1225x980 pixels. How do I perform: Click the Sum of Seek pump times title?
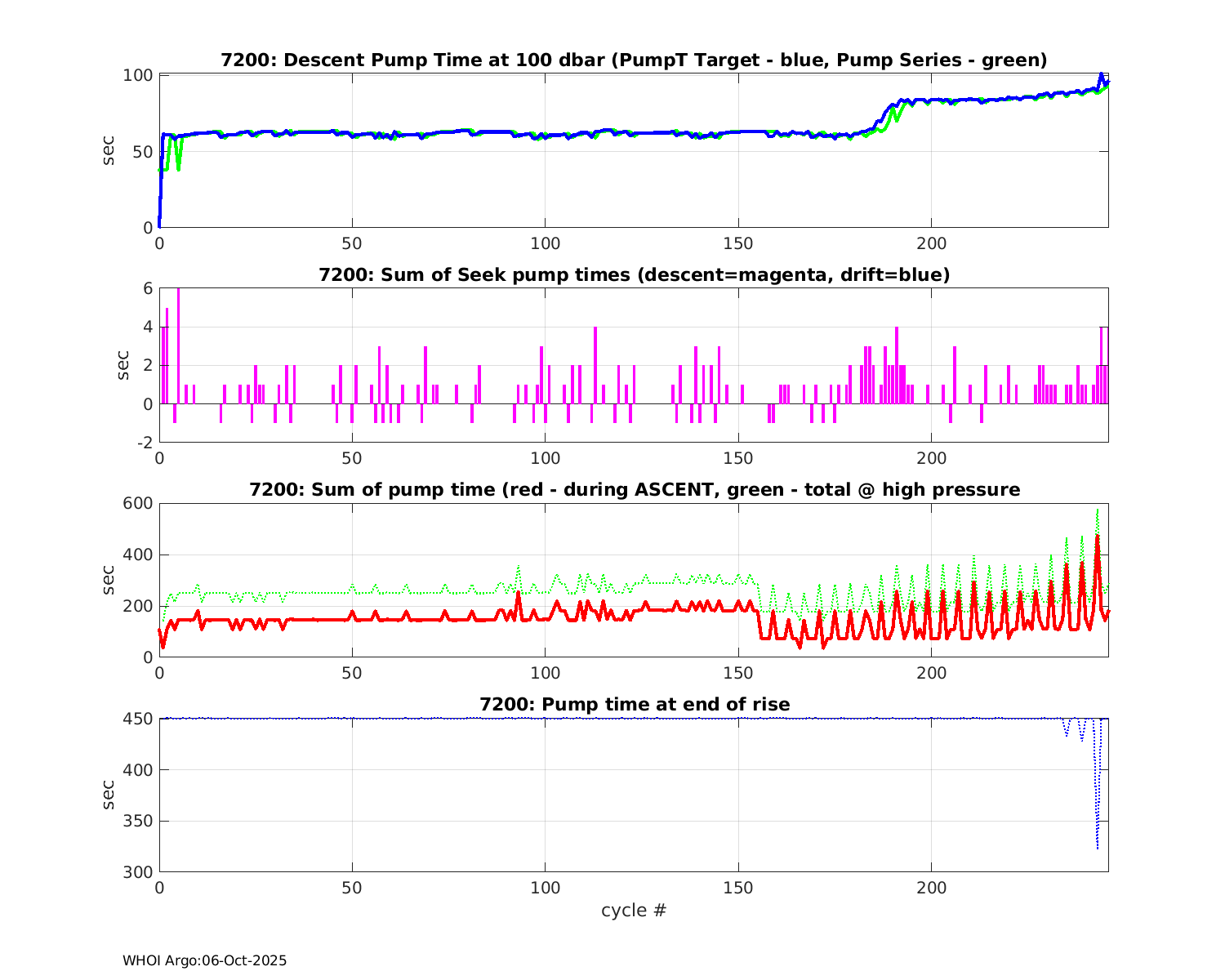[634, 275]
